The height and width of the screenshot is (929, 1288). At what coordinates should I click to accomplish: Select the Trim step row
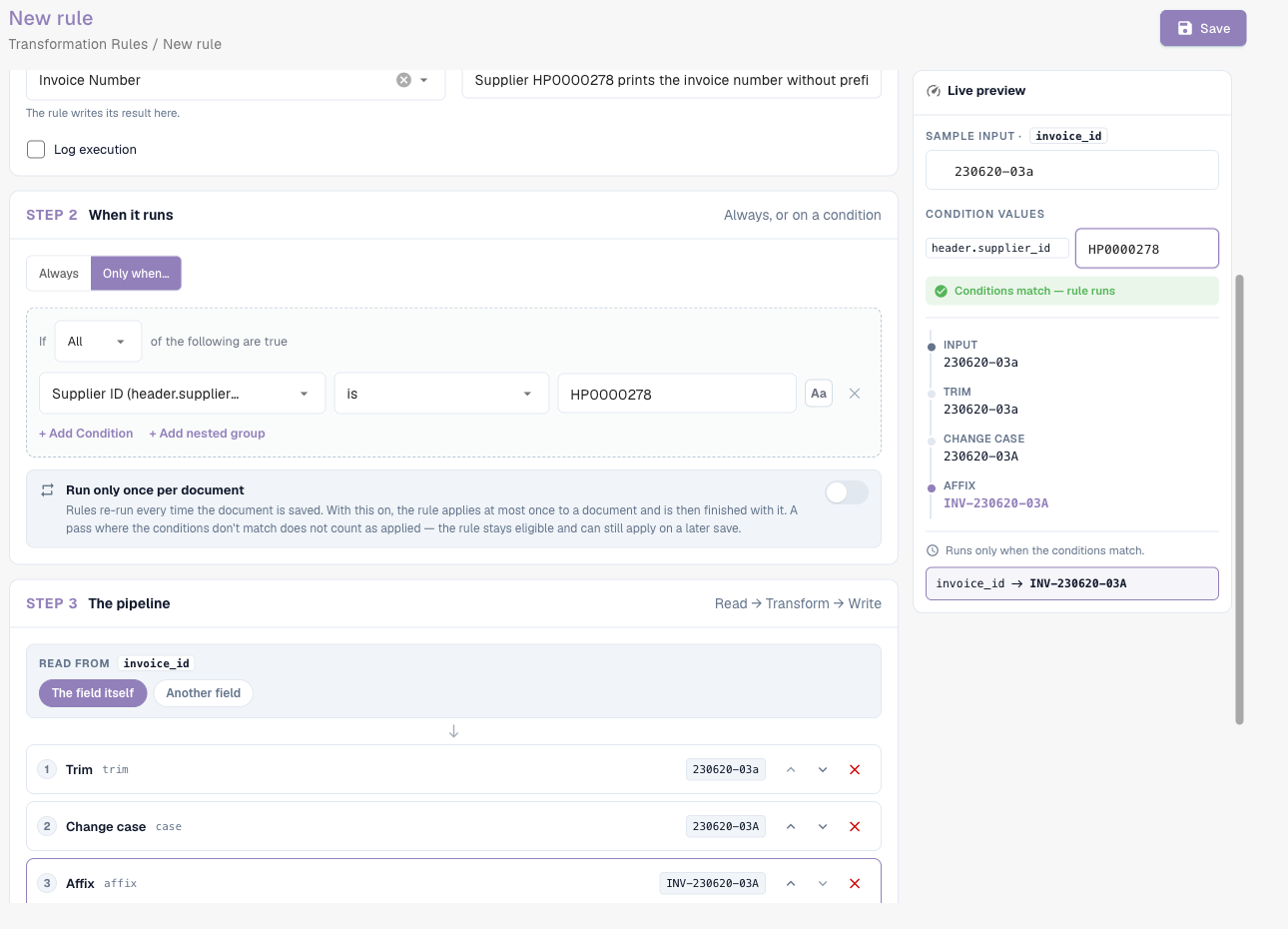[x=453, y=770]
